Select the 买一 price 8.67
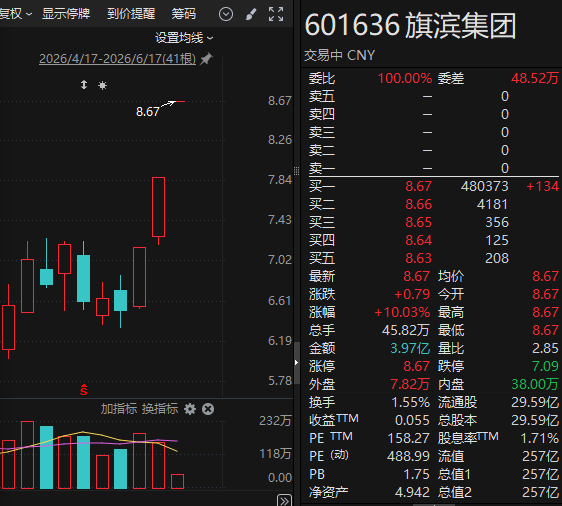The image size is (562, 506). pyautogui.click(x=419, y=186)
